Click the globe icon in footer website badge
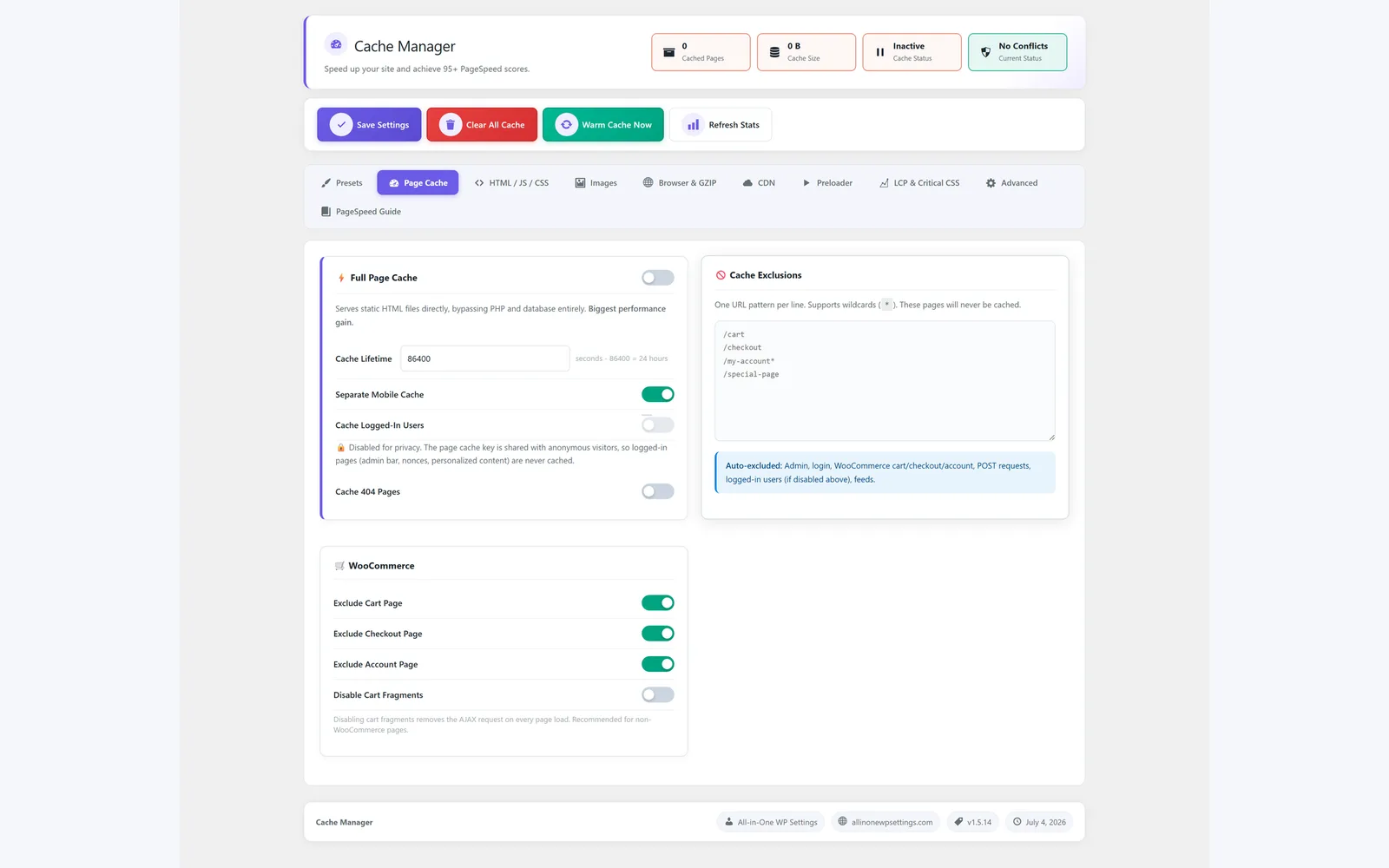The height and width of the screenshot is (868, 1389). point(842,821)
